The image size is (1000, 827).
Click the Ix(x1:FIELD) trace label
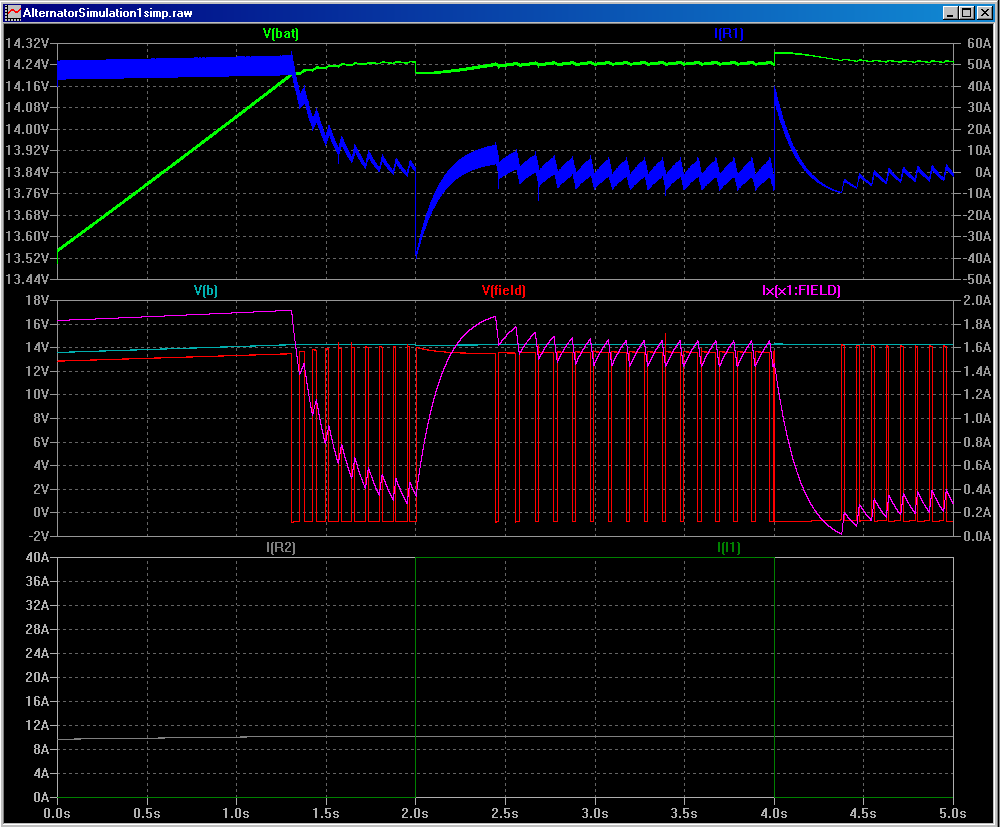[x=801, y=291]
